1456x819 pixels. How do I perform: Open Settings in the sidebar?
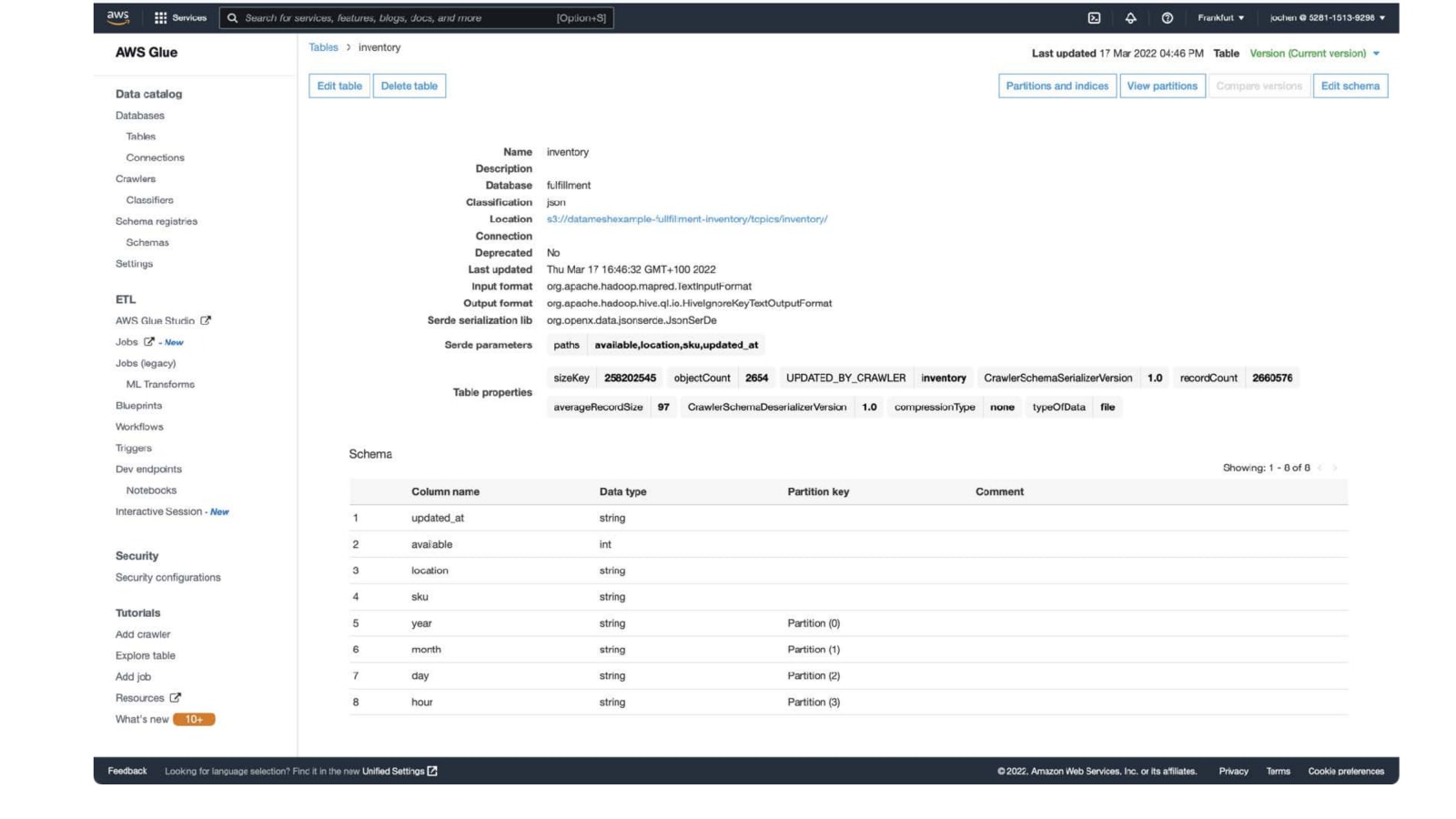[135, 264]
